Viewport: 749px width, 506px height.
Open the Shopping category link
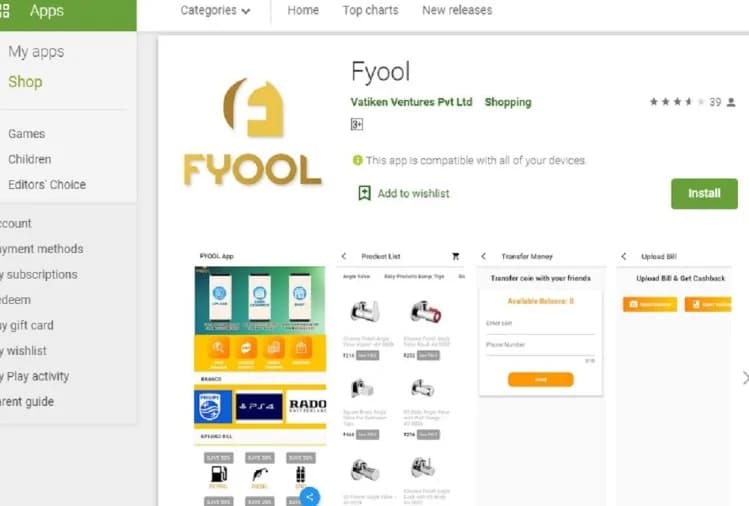tap(508, 102)
